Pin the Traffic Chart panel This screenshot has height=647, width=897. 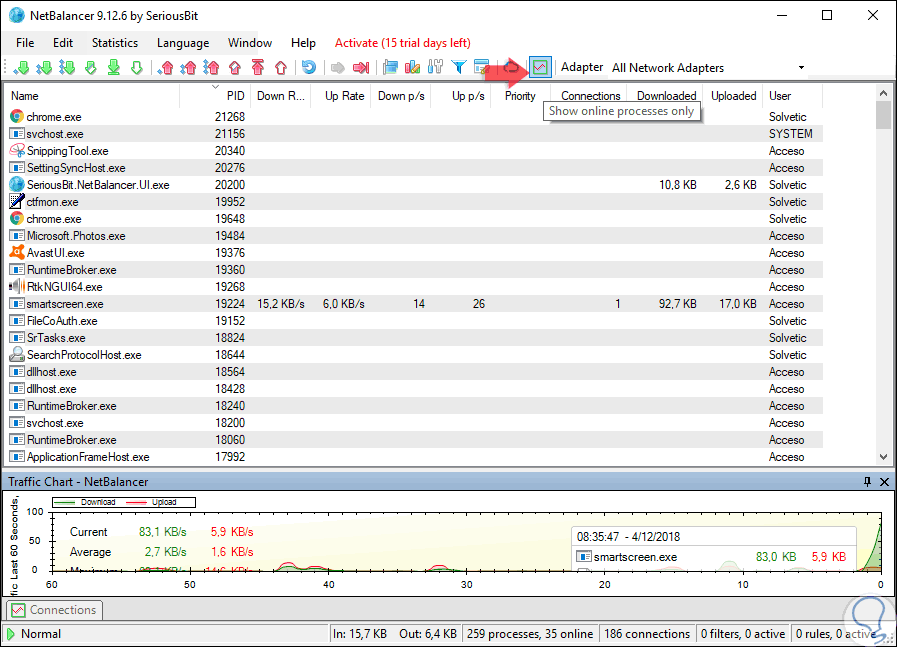point(867,482)
